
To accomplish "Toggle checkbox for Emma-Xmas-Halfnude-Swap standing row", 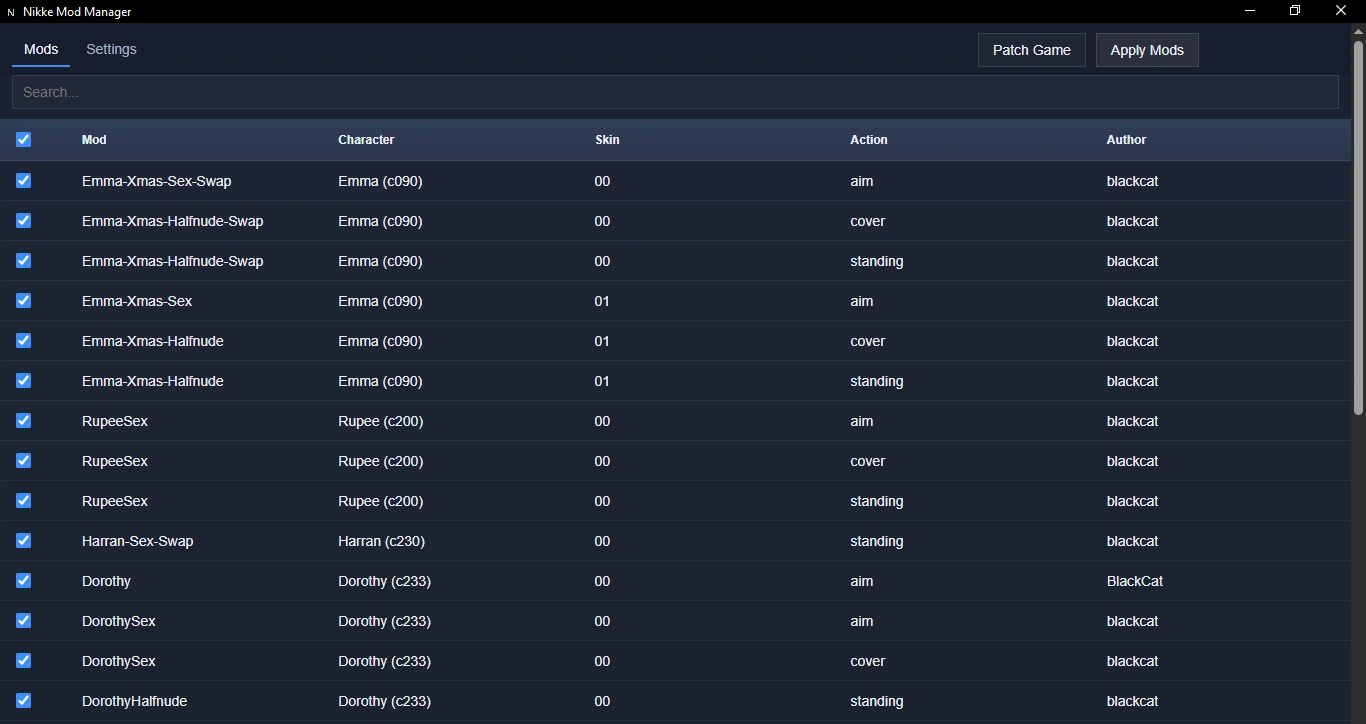I will pos(24,261).
